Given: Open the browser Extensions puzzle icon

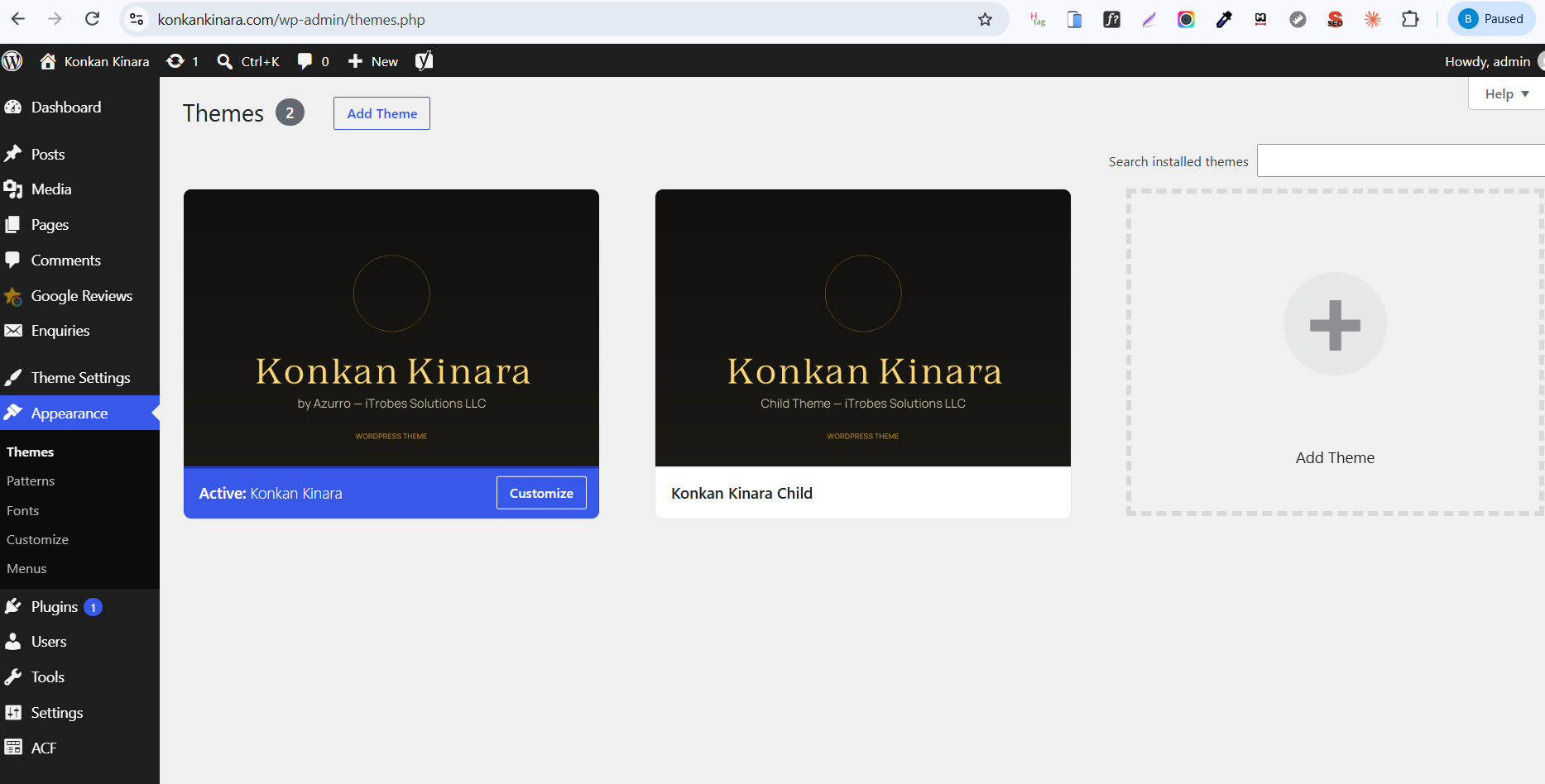Looking at the screenshot, I should [1410, 19].
